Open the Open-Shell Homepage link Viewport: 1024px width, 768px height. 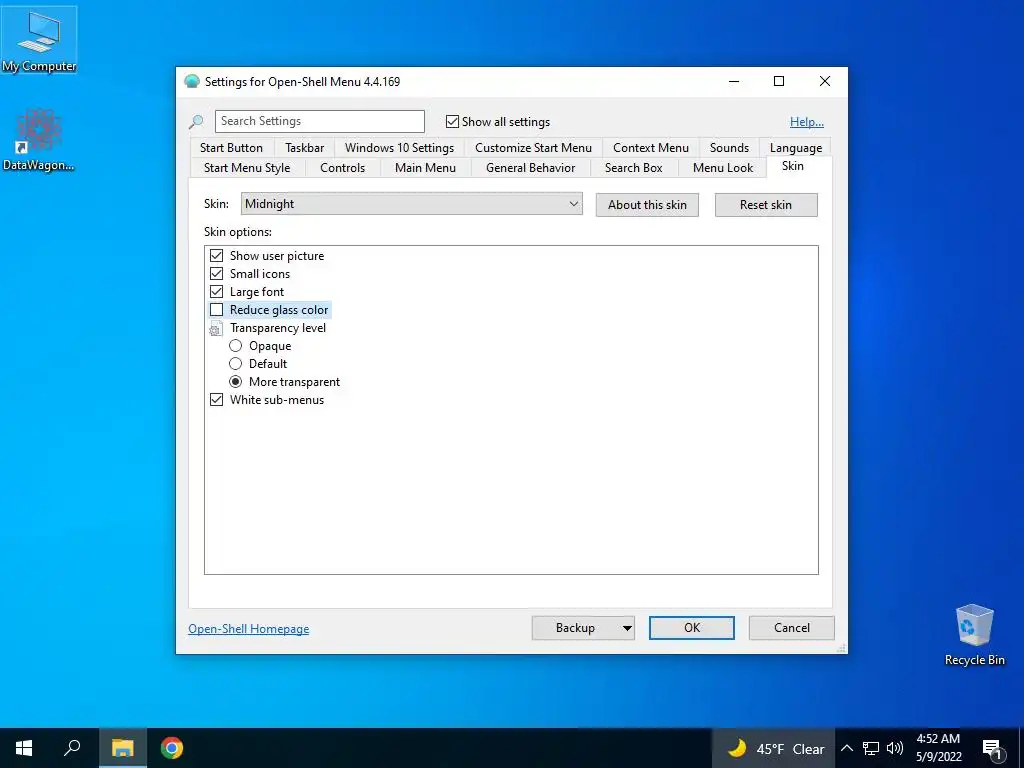pos(249,629)
